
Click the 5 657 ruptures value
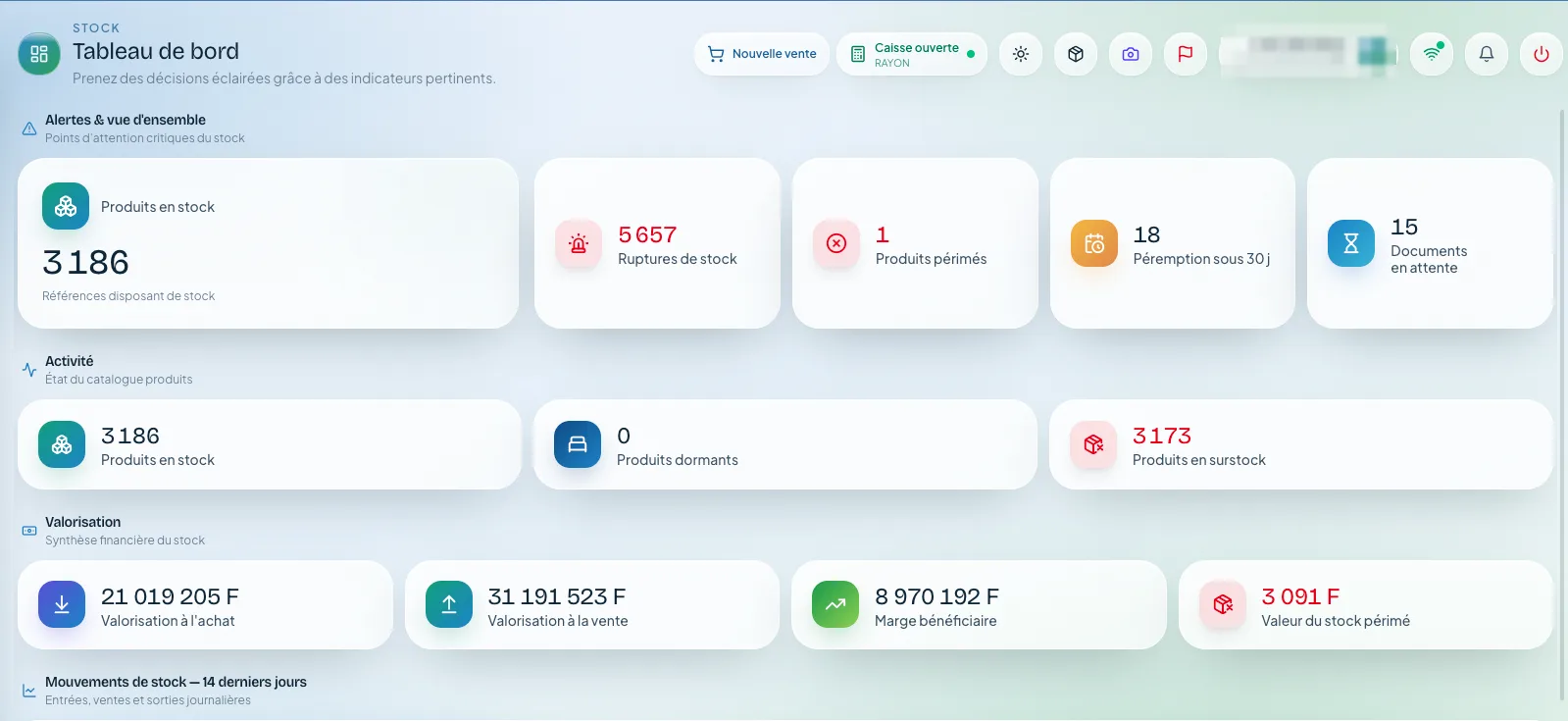click(647, 234)
